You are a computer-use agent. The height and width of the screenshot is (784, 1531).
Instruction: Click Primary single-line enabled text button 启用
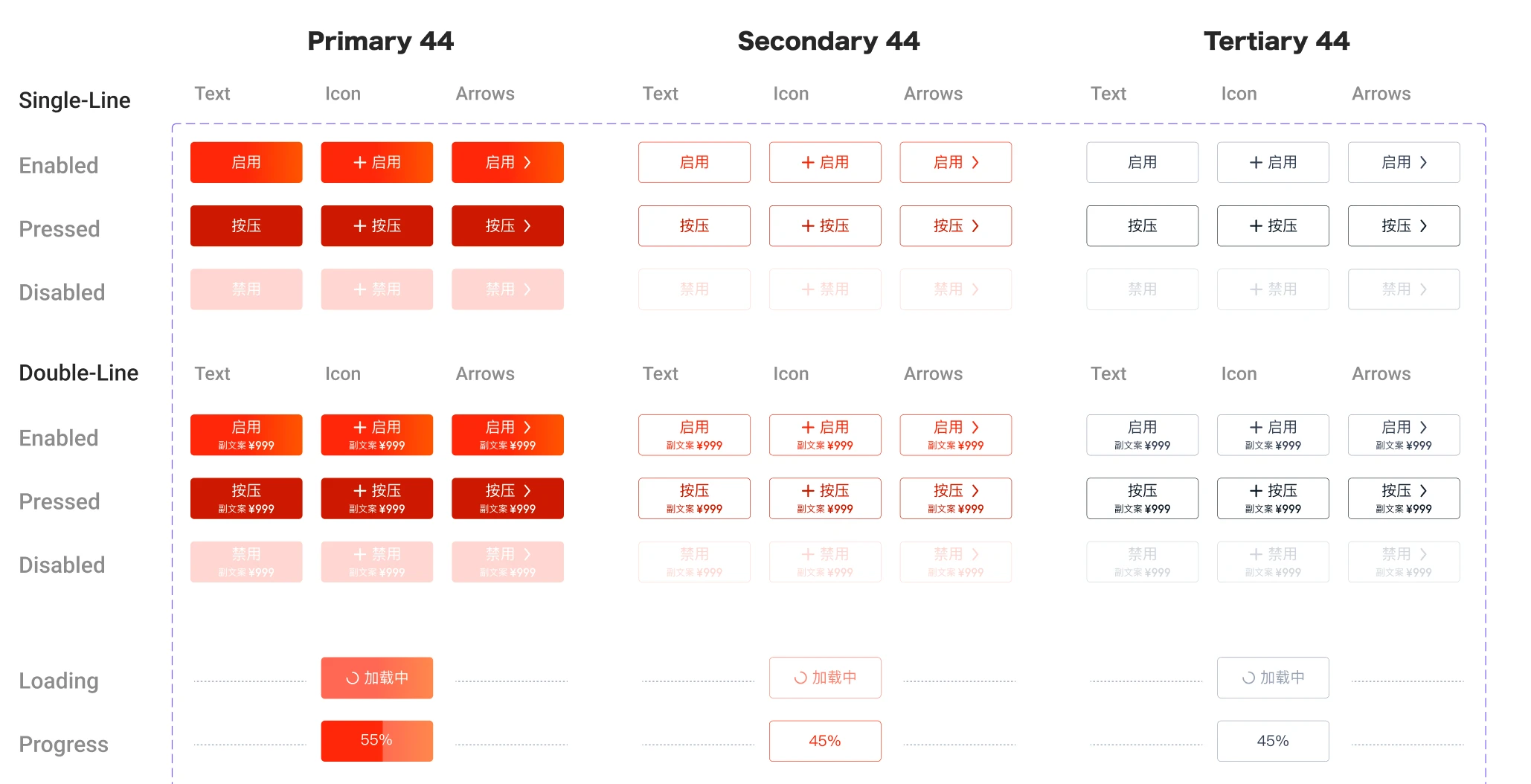(246, 162)
